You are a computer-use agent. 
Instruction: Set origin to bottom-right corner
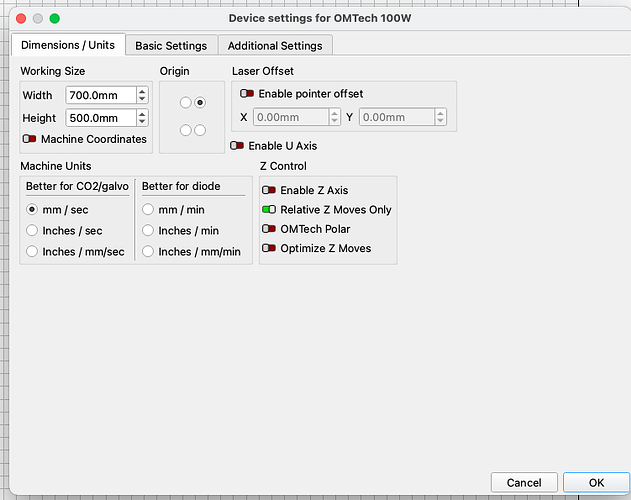point(200,130)
